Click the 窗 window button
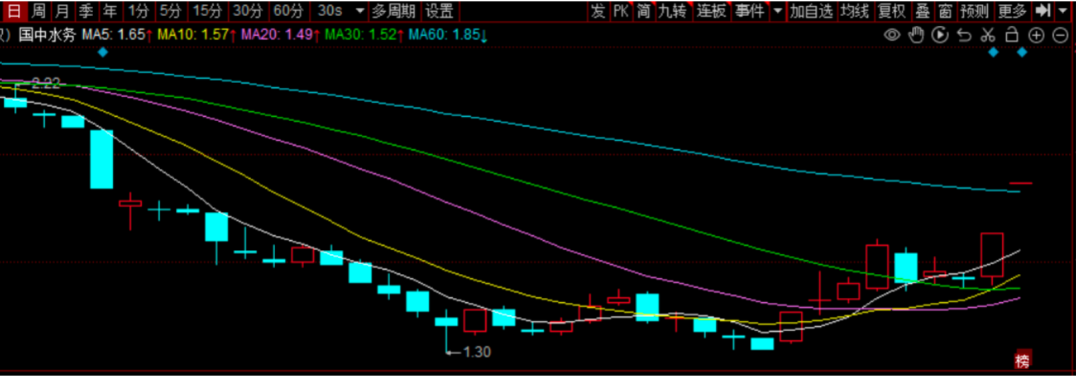1080x377 pixels. pyautogui.click(x=945, y=11)
